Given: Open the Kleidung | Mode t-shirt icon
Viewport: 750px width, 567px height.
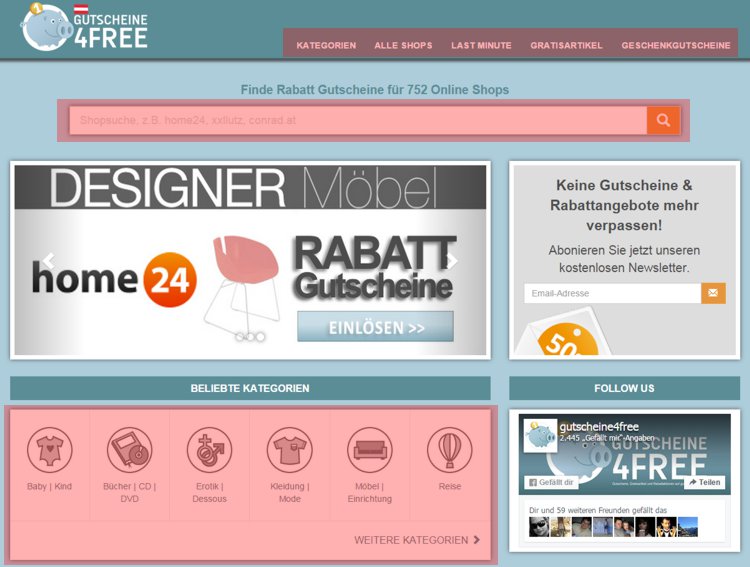Looking at the screenshot, I should pos(290,450).
